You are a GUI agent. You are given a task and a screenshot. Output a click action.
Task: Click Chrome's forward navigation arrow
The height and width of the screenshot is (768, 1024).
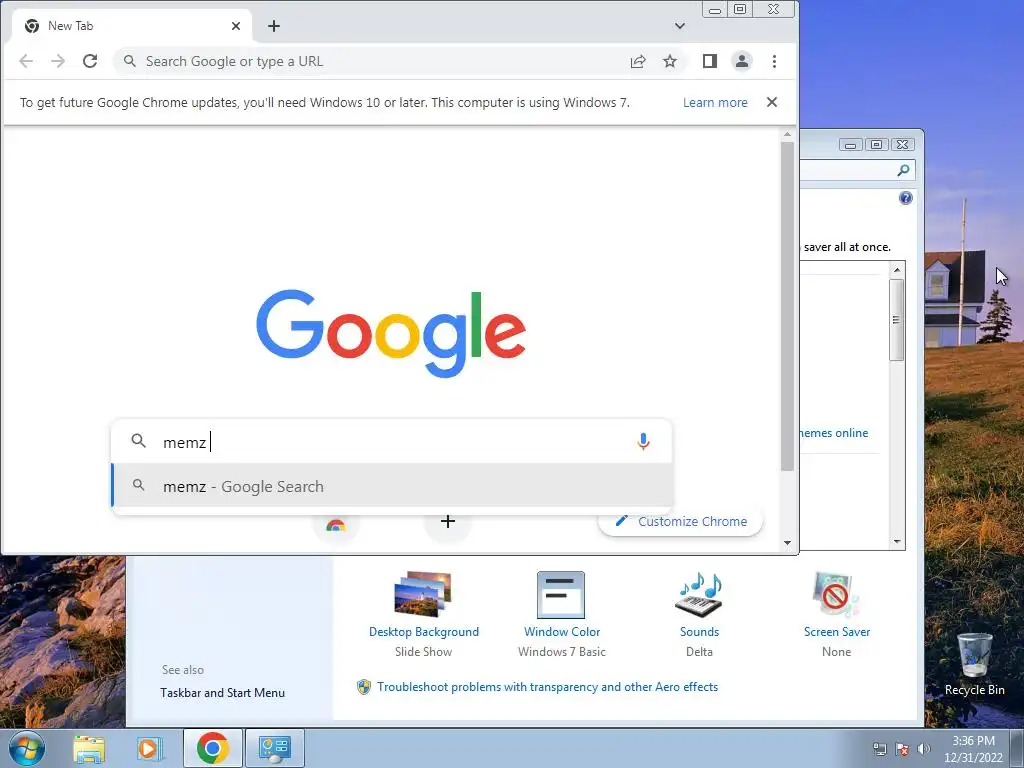pos(58,61)
